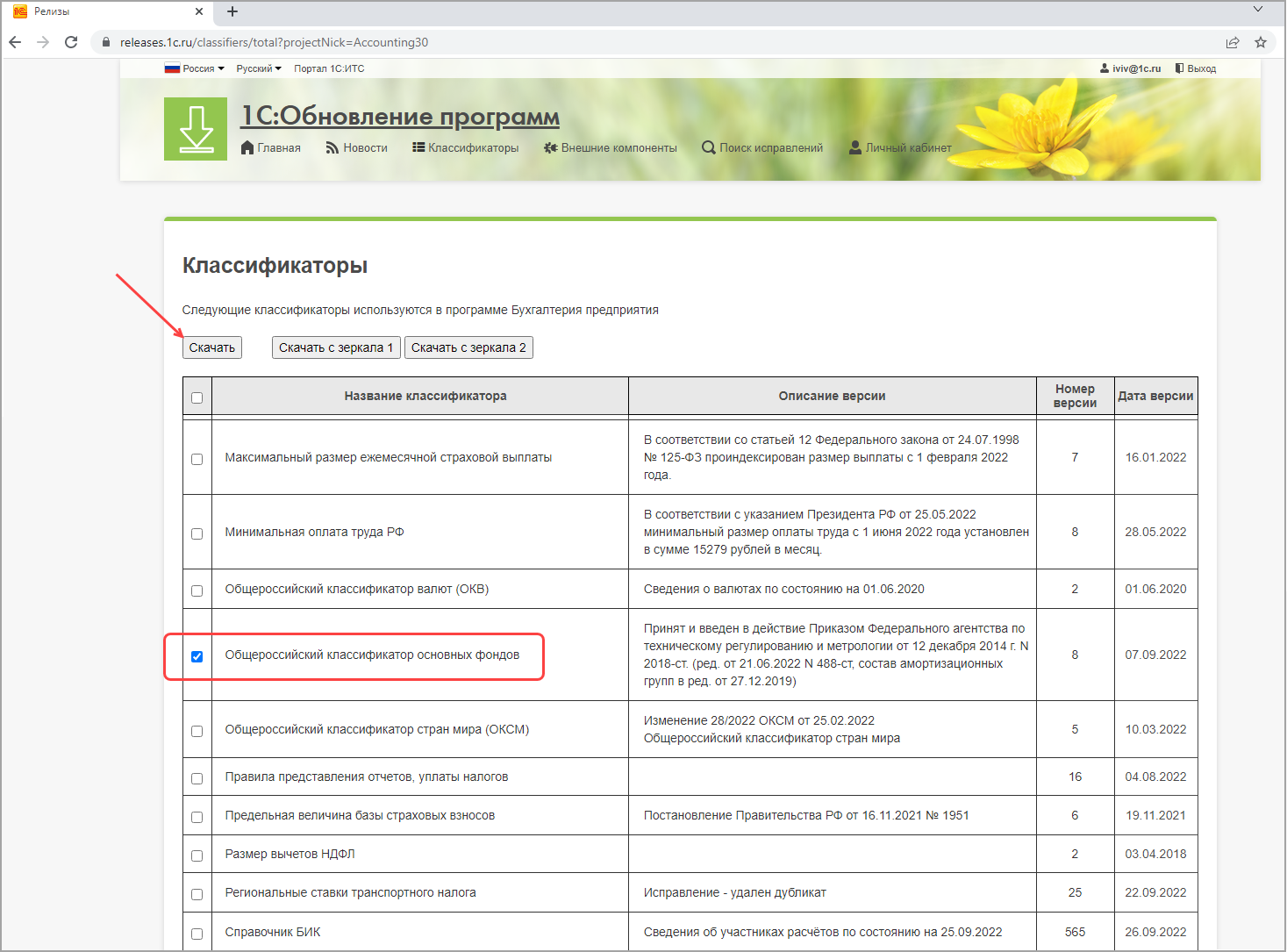Check Общероссийский классификатор валют (ОКВ) checkbox
Screen dimensions: 1287x952
click(x=197, y=591)
